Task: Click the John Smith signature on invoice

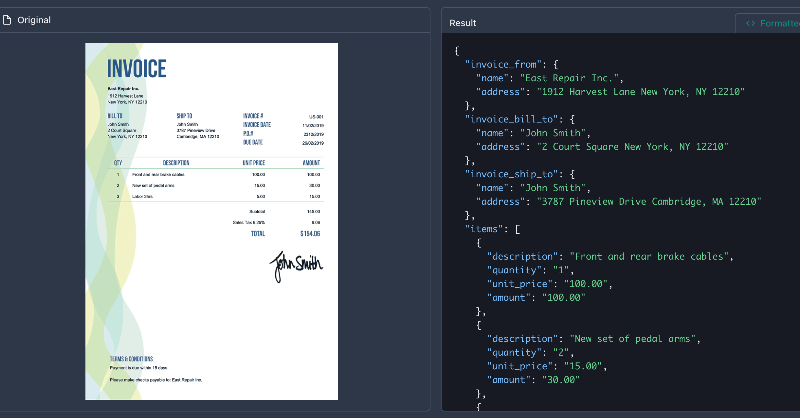Action: coord(296,265)
